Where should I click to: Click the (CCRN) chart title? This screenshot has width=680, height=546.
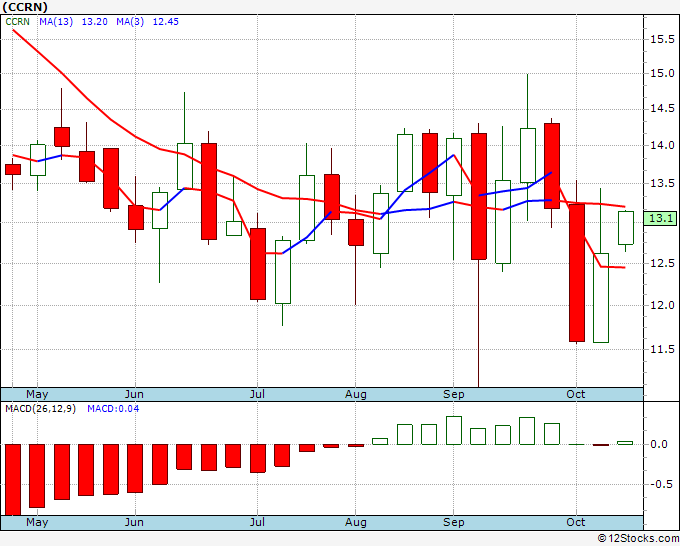25,7
